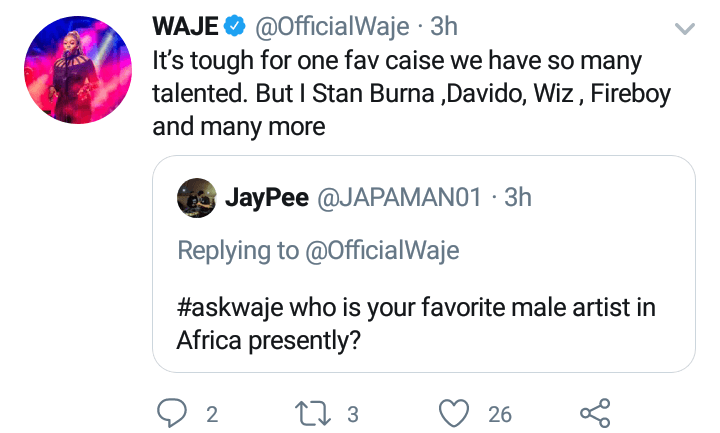Click the @JAPAMAN01 handle
The height and width of the screenshot is (433, 720).
coord(400,198)
